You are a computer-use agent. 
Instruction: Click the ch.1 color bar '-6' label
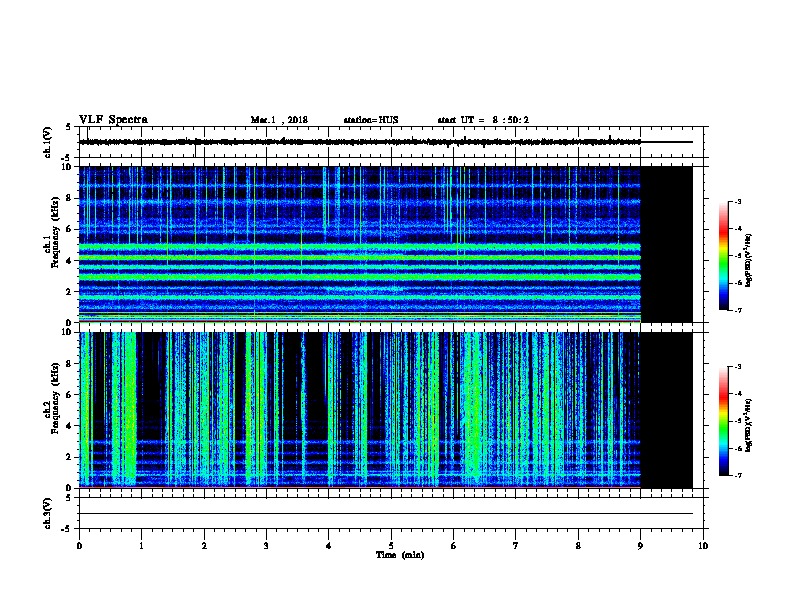(x=737, y=283)
